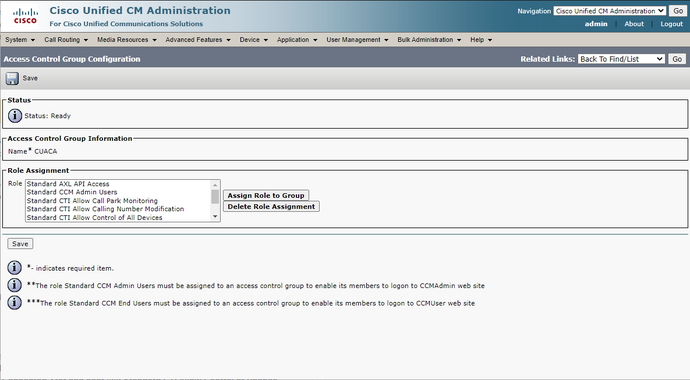Click the role list scroll up arrow

pyautogui.click(x=215, y=185)
